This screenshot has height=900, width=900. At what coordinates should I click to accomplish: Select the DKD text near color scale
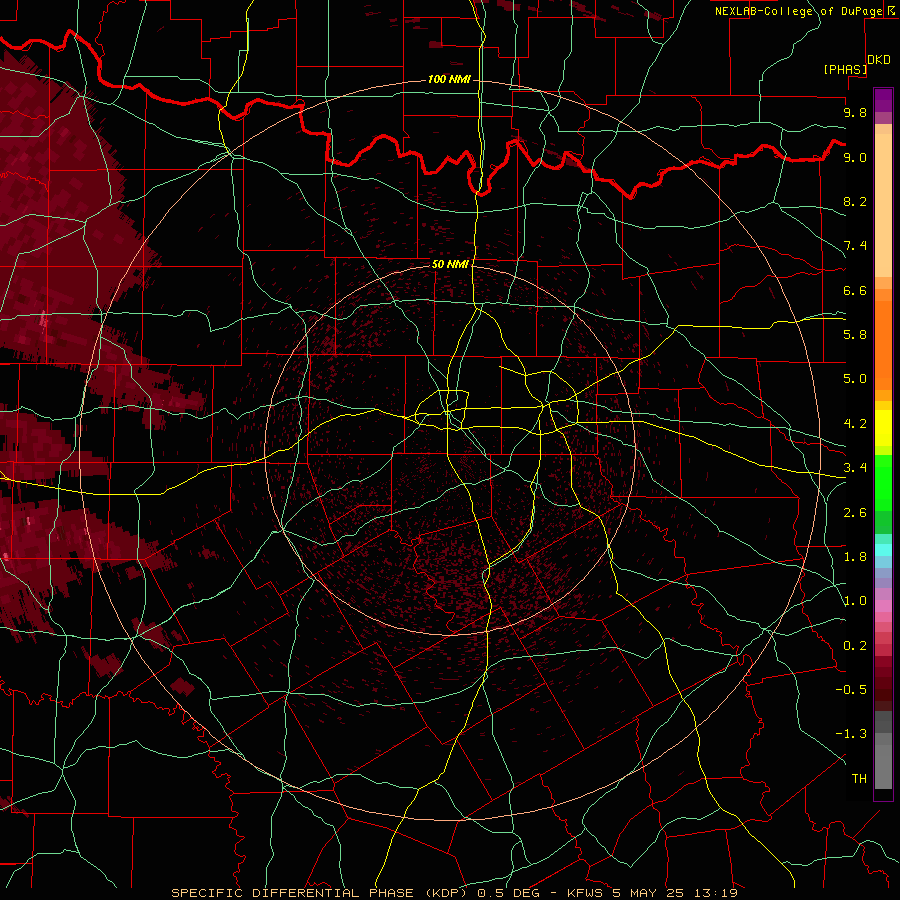pos(879,60)
